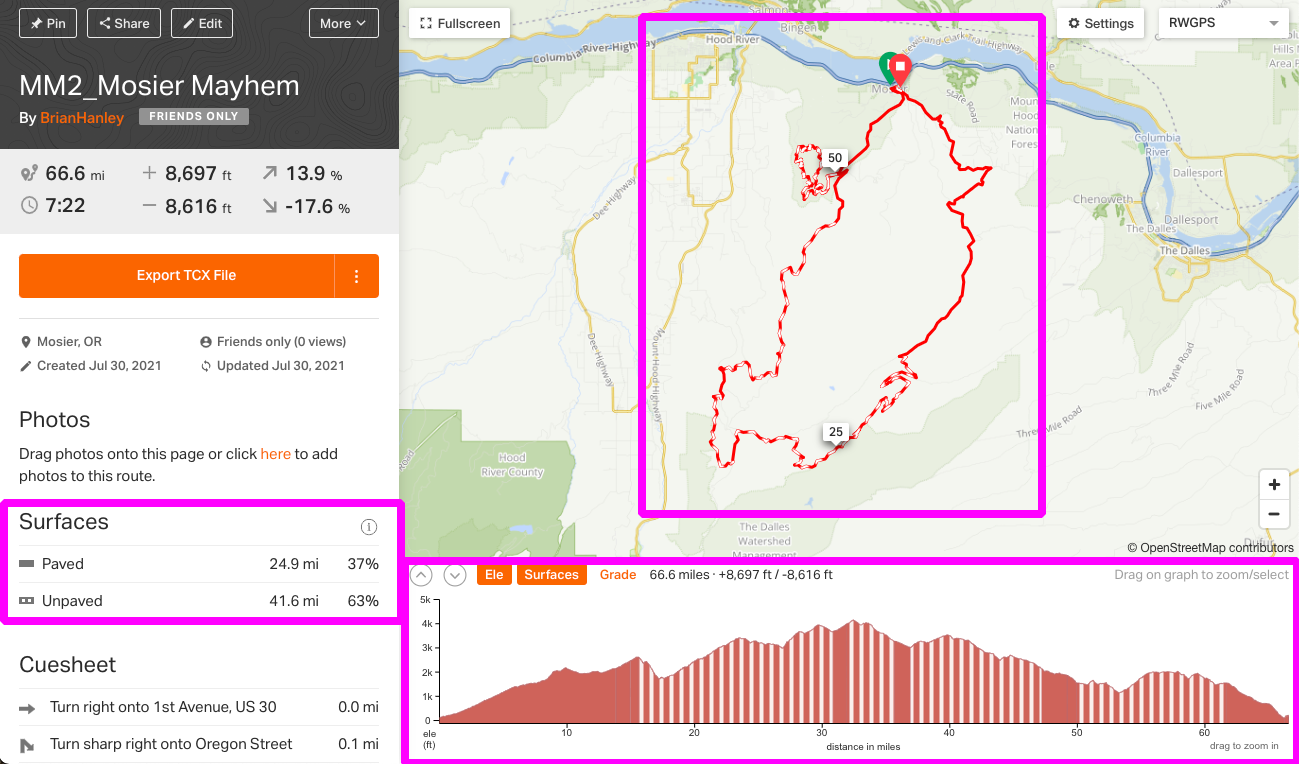Switch map to Fullscreen
The image size is (1299, 764).
tap(460, 23)
